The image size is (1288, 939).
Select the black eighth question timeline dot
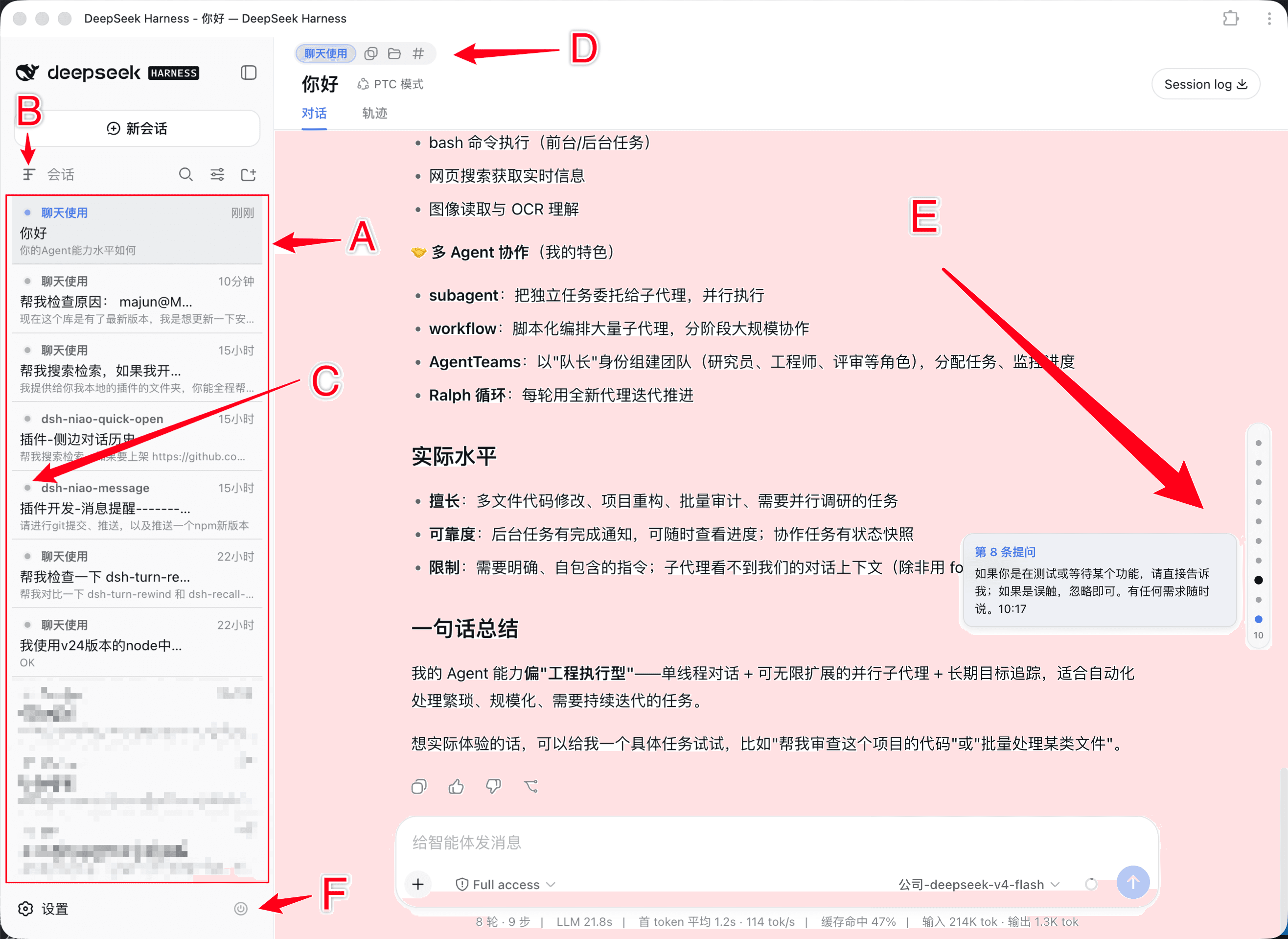[x=1259, y=580]
